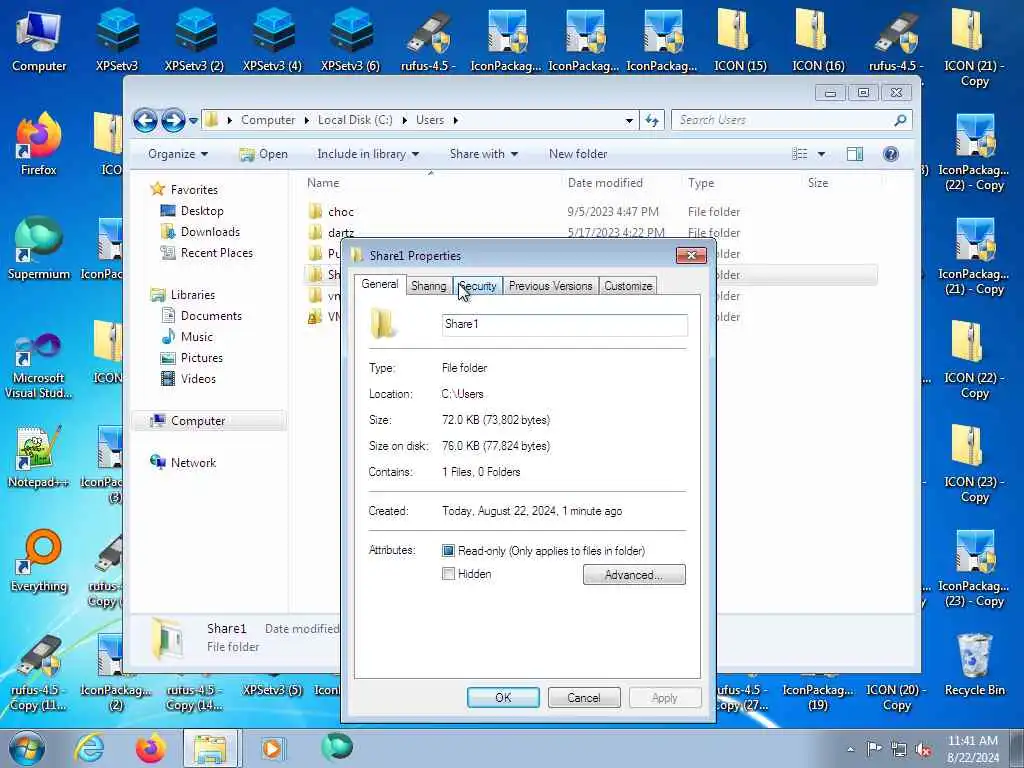Go back in Explorer with Back arrow

pos(145,120)
